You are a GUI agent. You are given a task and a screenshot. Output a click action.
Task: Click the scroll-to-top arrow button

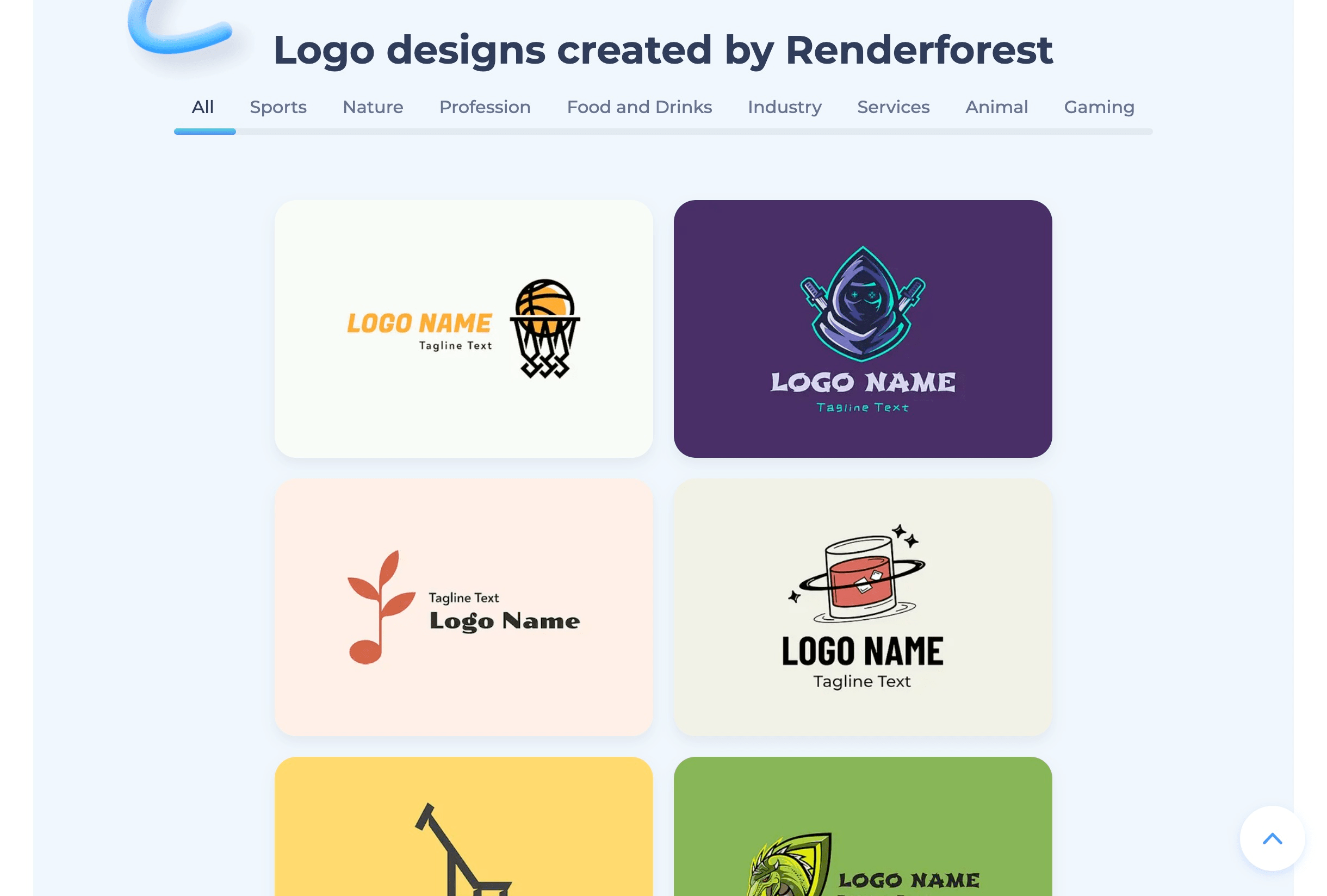coord(1272,838)
